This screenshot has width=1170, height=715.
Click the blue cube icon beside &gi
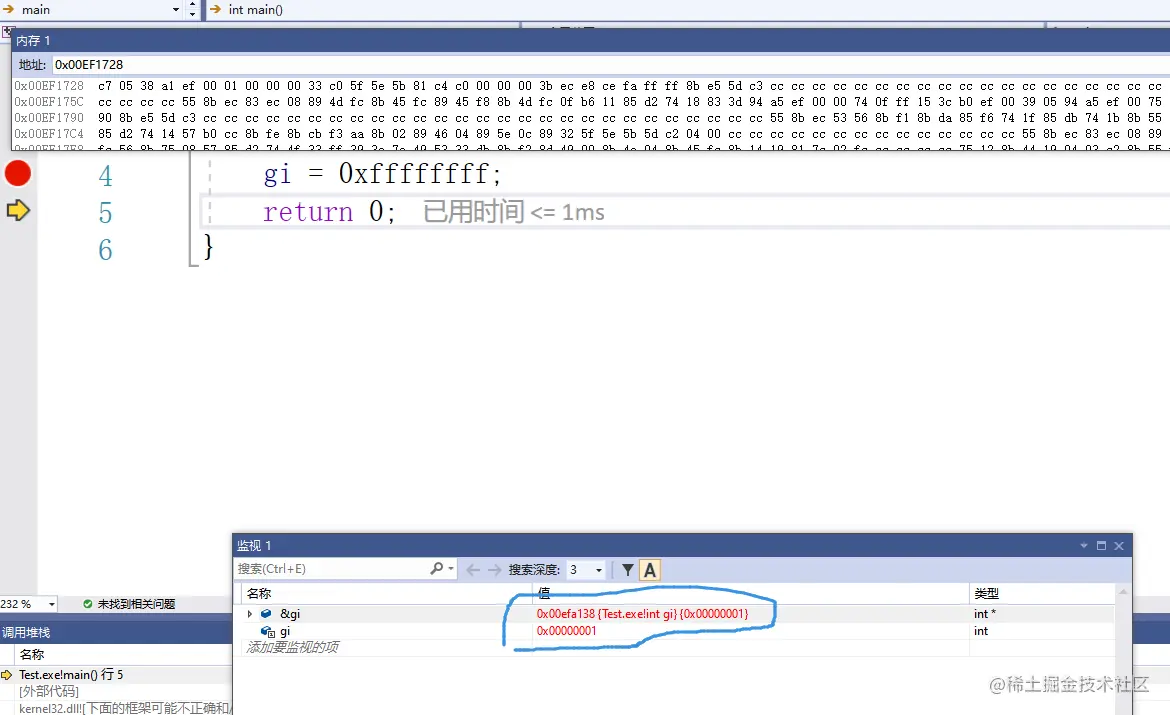point(266,613)
